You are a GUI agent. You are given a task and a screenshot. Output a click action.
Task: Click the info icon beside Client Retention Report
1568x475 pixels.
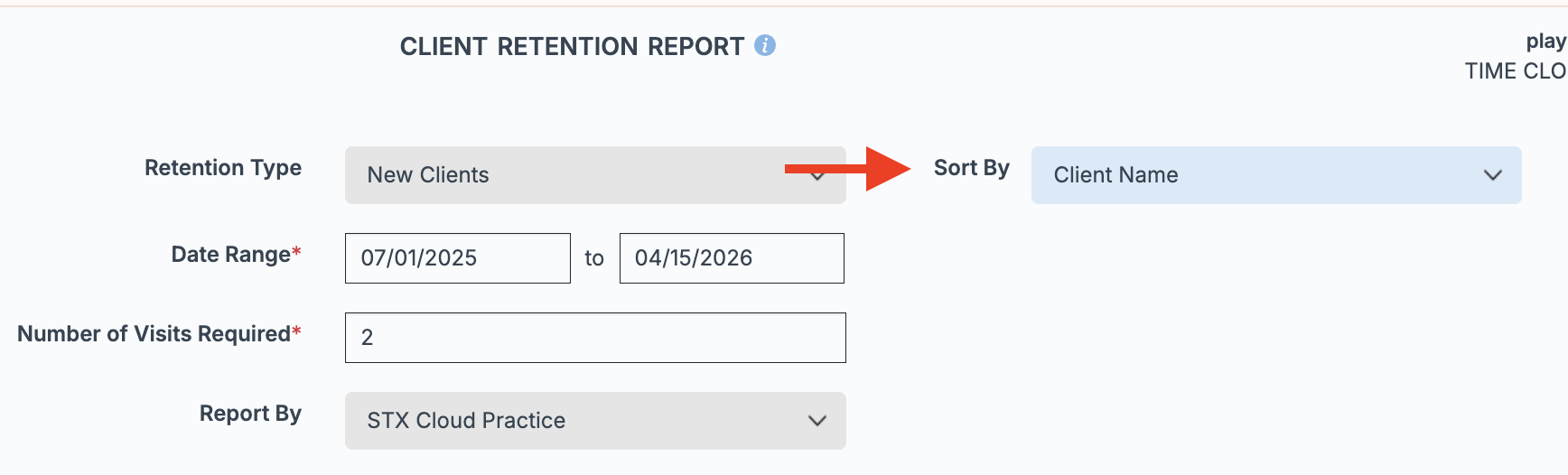point(765,45)
